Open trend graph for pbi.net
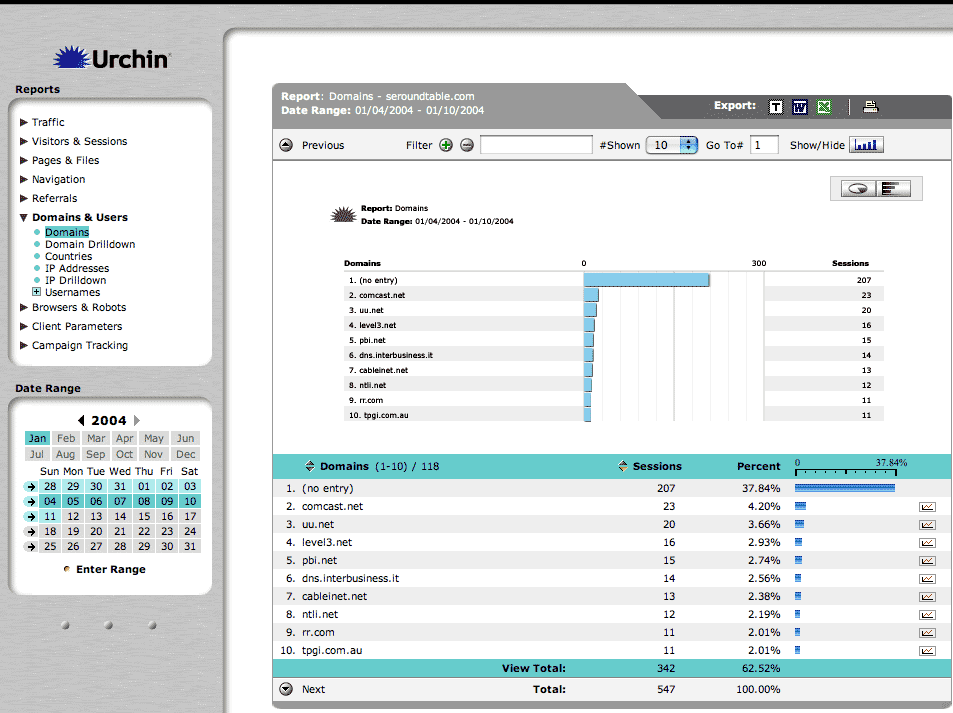This screenshot has width=953, height=713. [927, 560]
